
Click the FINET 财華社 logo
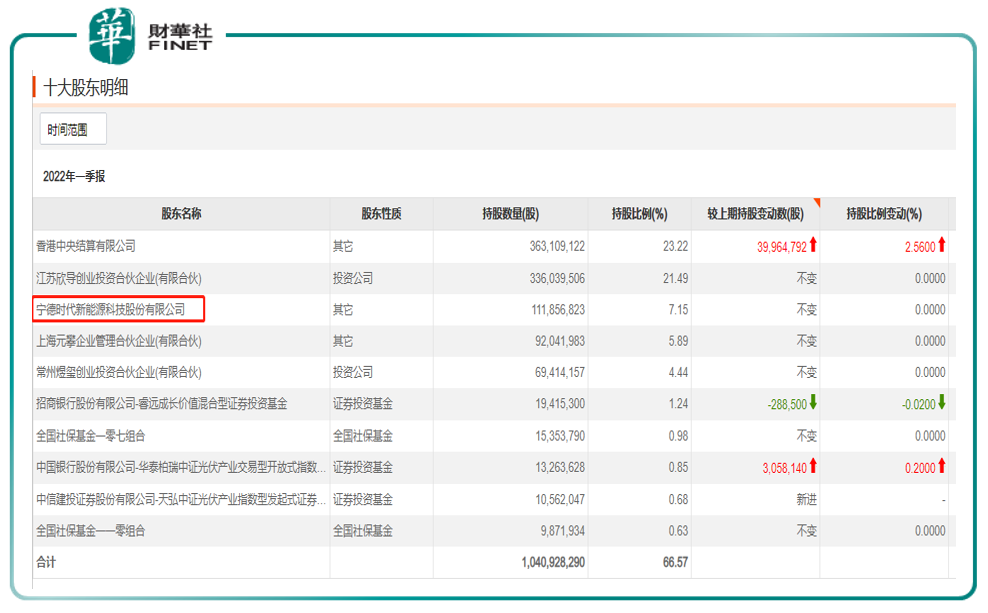tap(150, 36)
